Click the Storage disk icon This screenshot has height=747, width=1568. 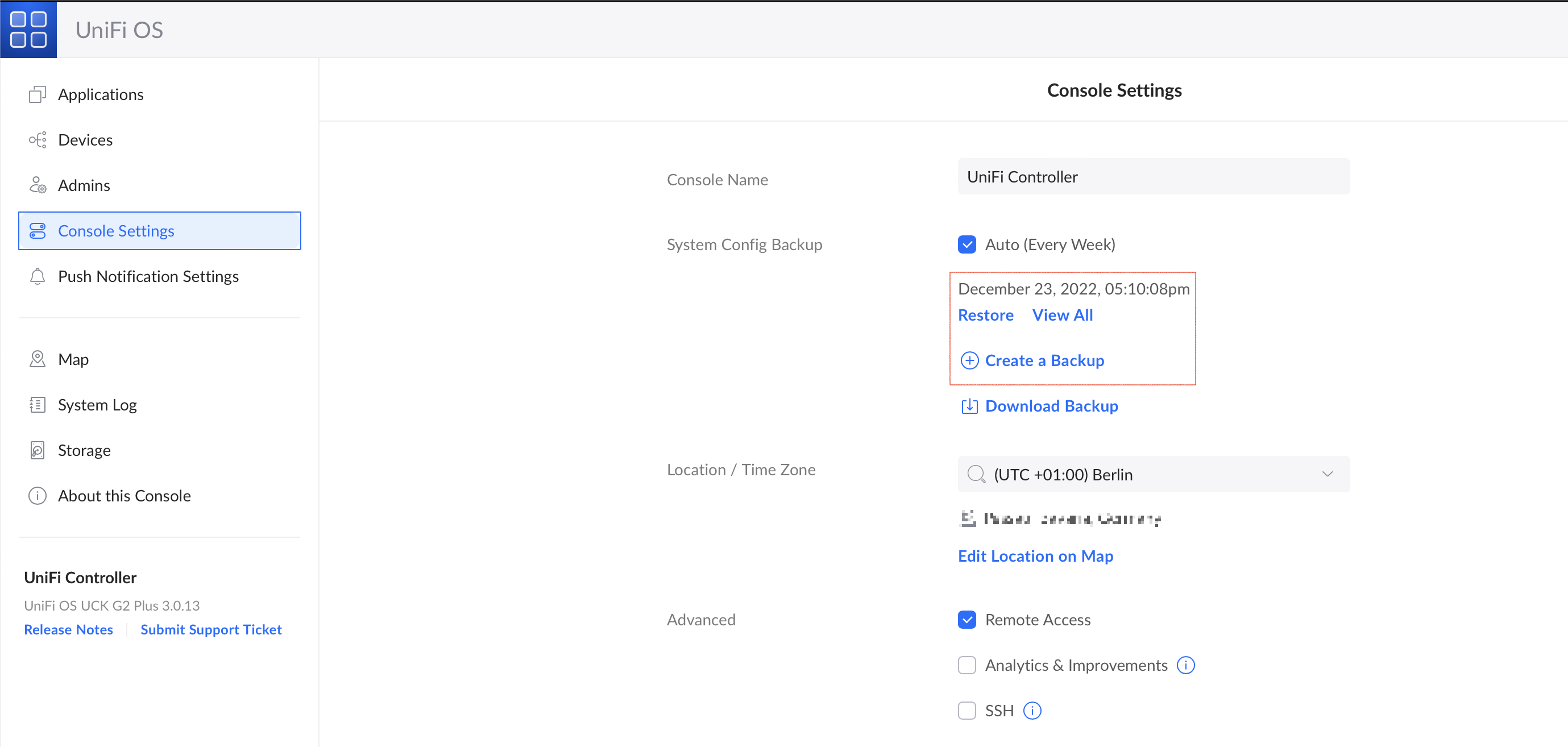click(x=37, y=450)
